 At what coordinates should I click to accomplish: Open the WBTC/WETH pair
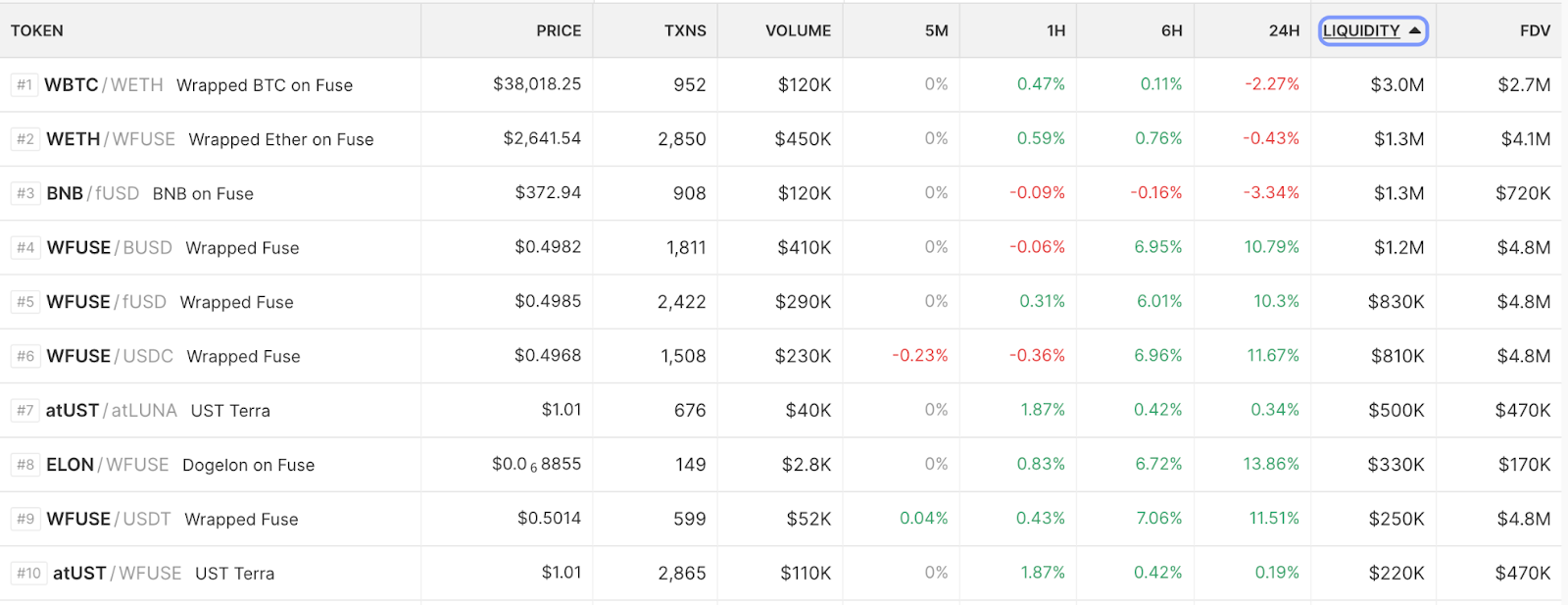[104, 85]
